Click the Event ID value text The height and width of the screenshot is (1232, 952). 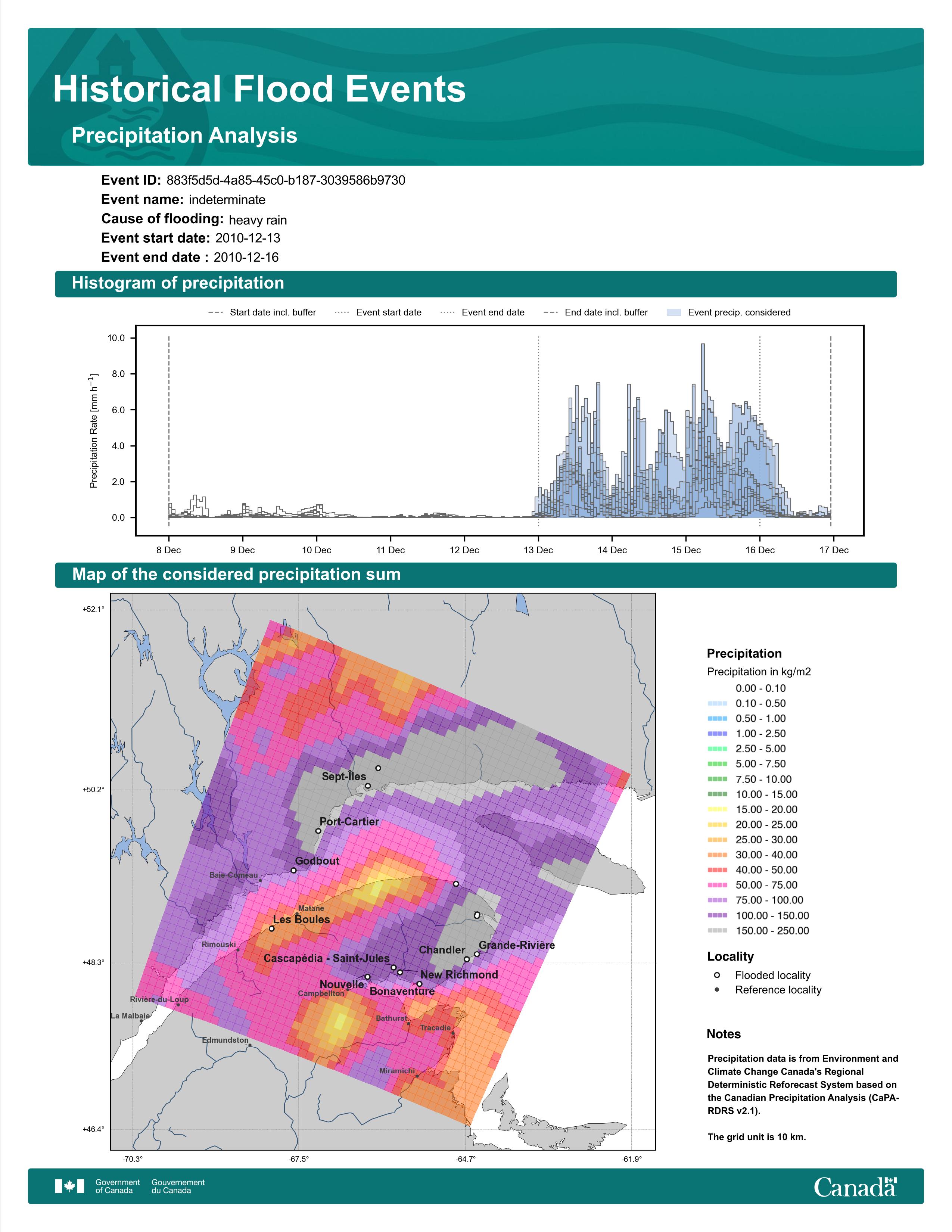coord(286,181)
